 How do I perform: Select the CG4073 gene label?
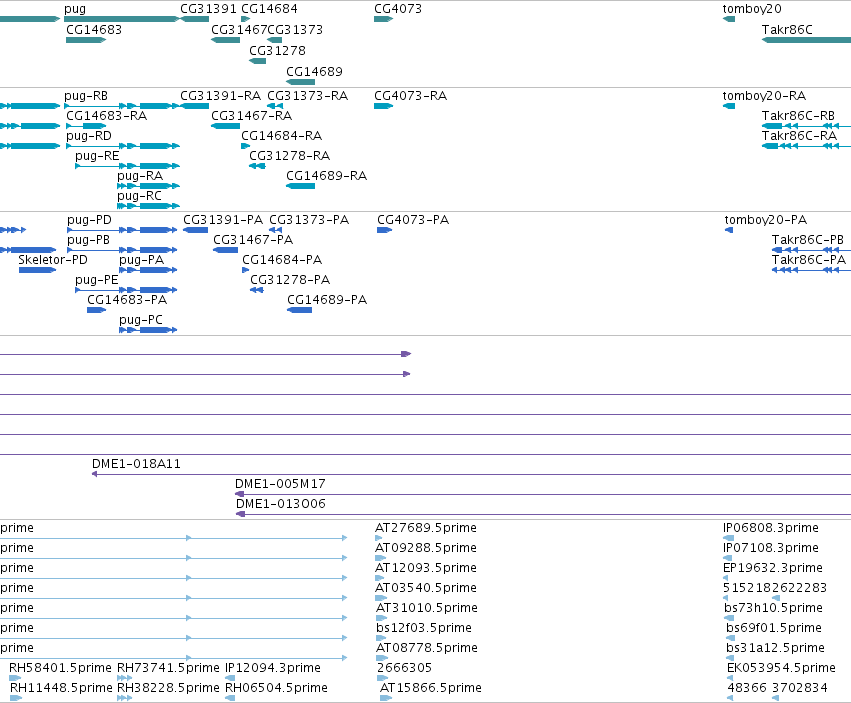point(398,9)
